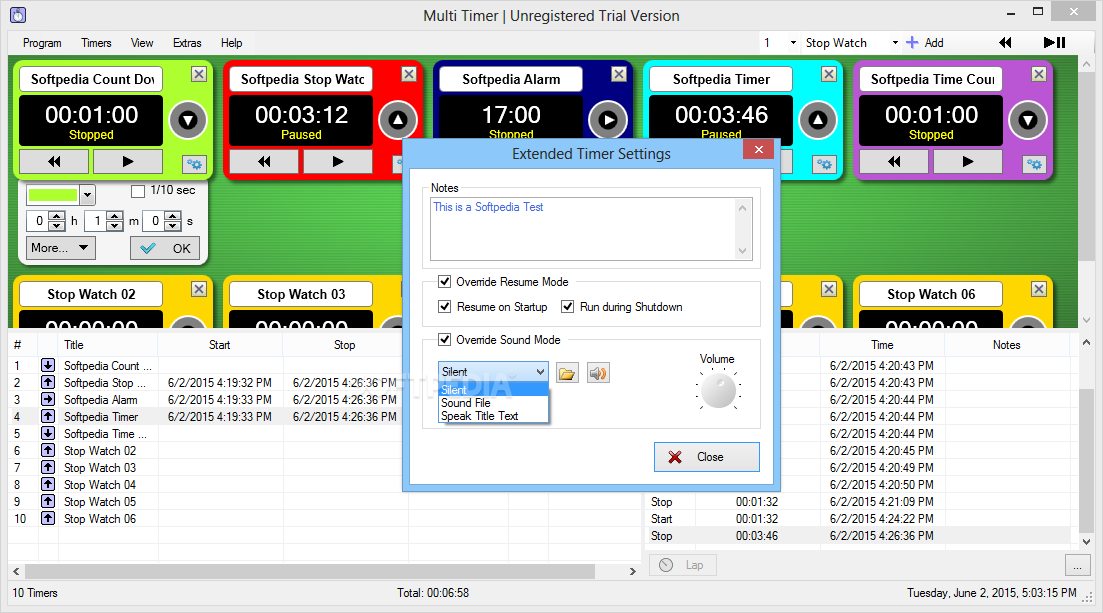1103x613 pixels.
Task: Choose Sound File in sound mode list
Action: [x=492, y=403]
